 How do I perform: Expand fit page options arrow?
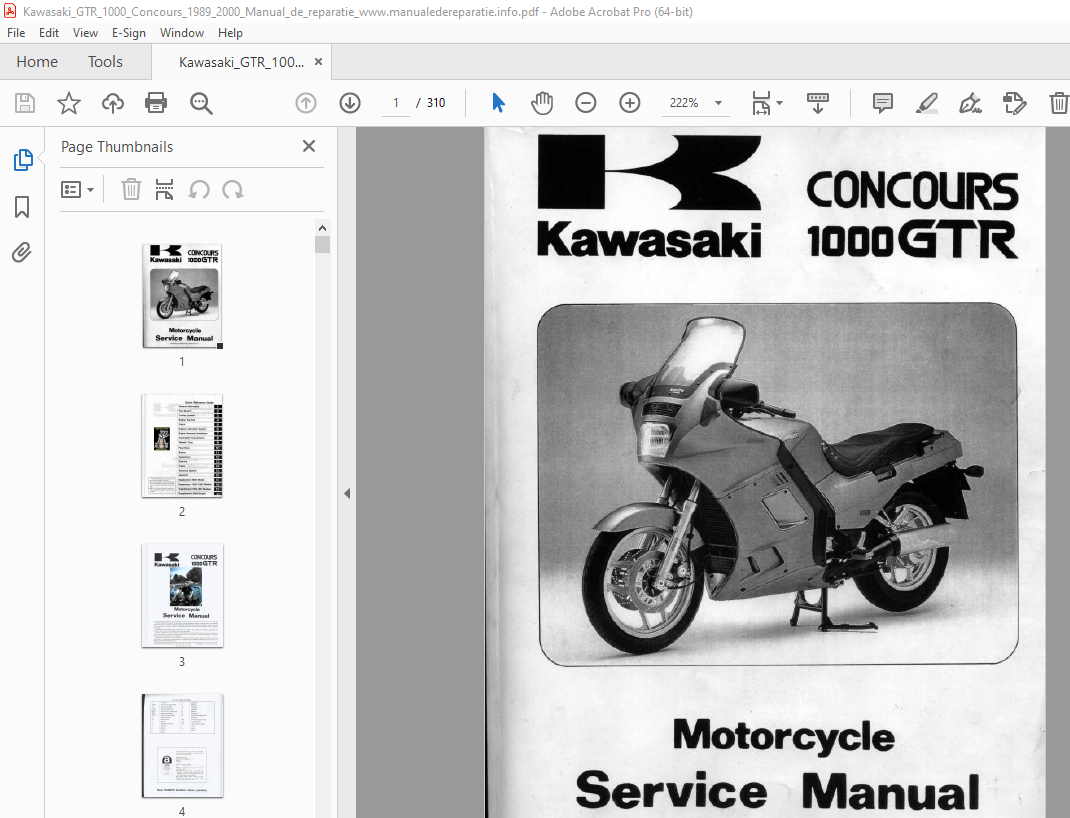[x=779, y=103]
